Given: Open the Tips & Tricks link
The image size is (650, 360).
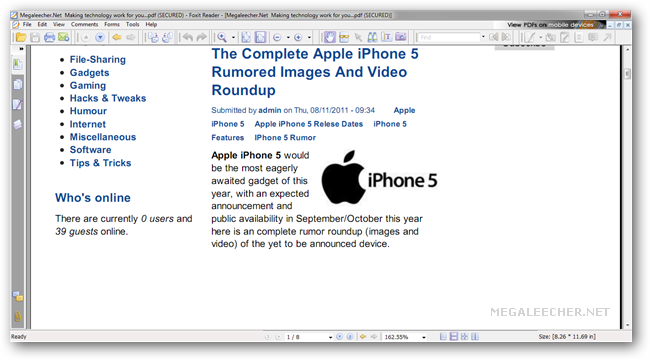Looking at the screenshot, I should (x=100, y=163).
